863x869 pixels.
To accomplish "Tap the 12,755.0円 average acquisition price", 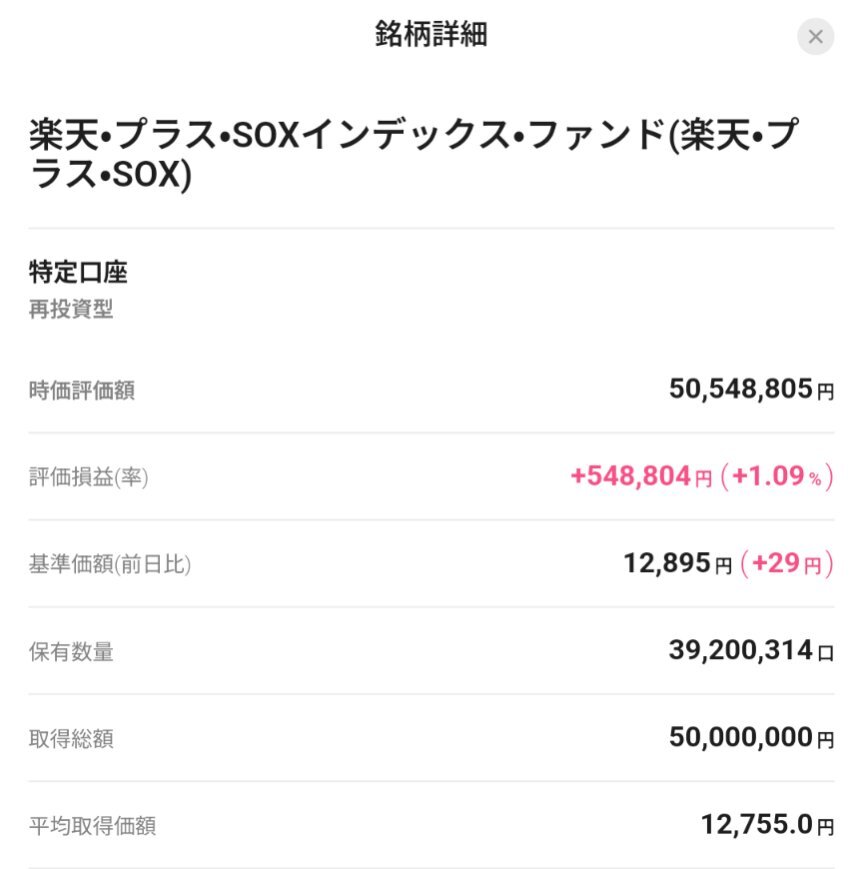I will (767, 825).
